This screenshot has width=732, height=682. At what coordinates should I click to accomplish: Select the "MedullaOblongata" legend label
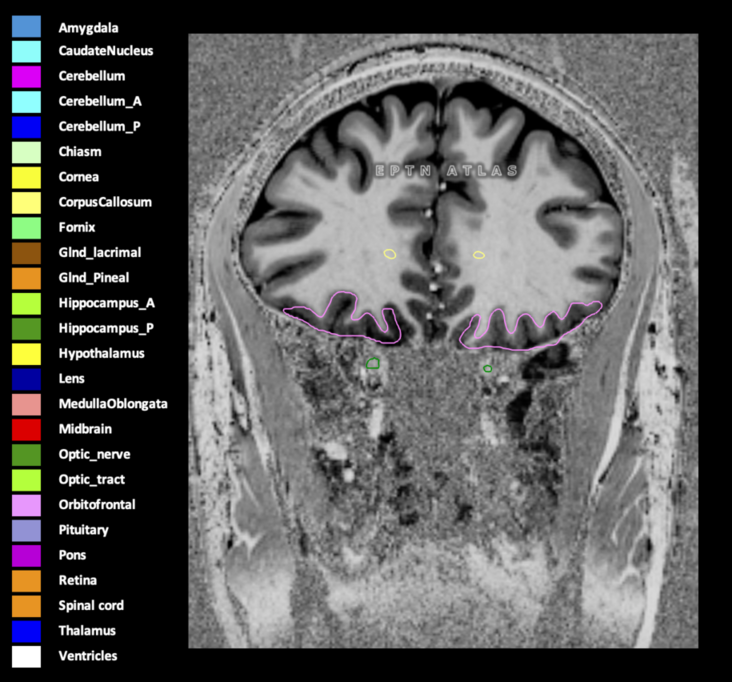(x=113, y=404)
